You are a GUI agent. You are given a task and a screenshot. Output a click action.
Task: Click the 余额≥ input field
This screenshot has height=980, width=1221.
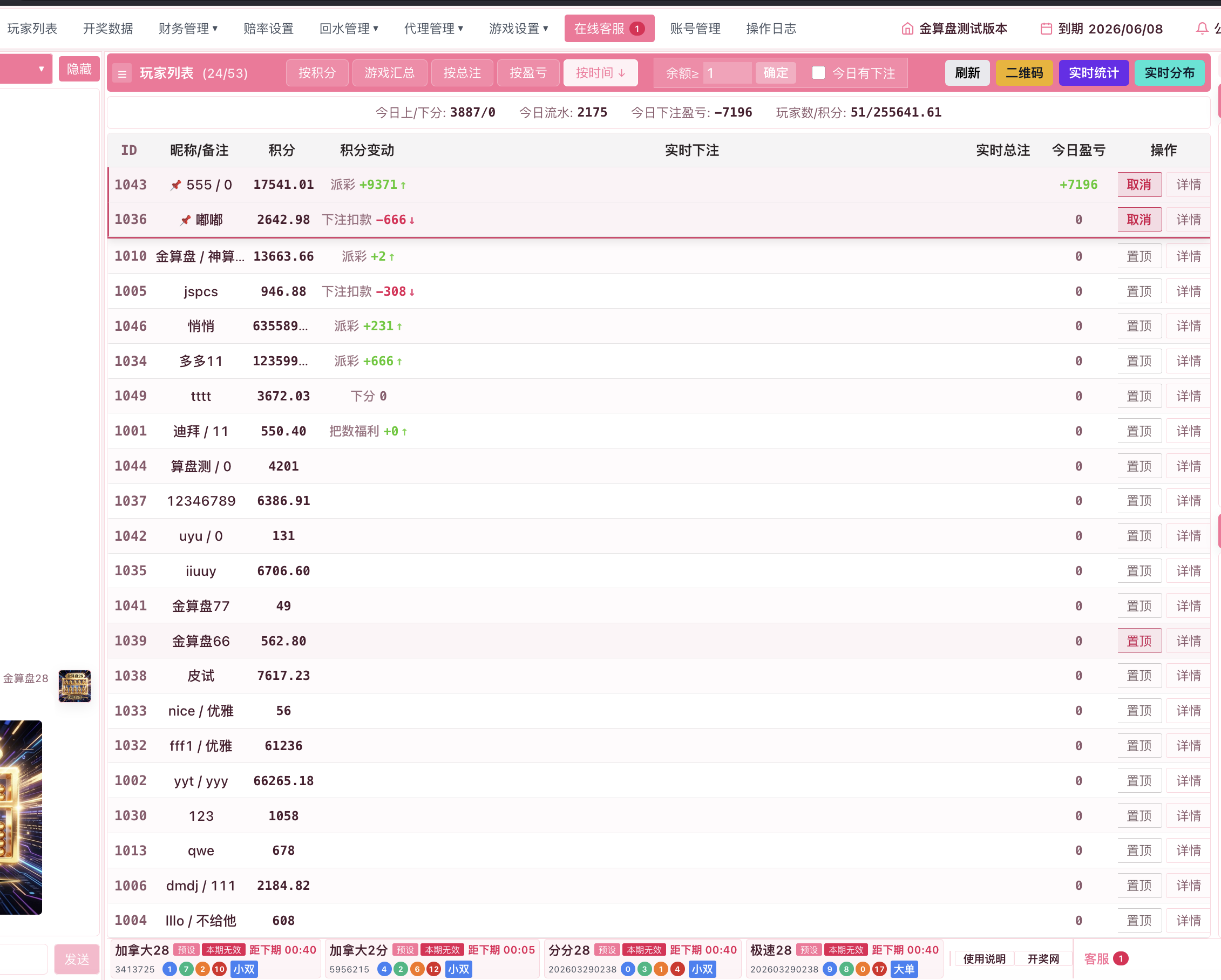click(727, 73)
